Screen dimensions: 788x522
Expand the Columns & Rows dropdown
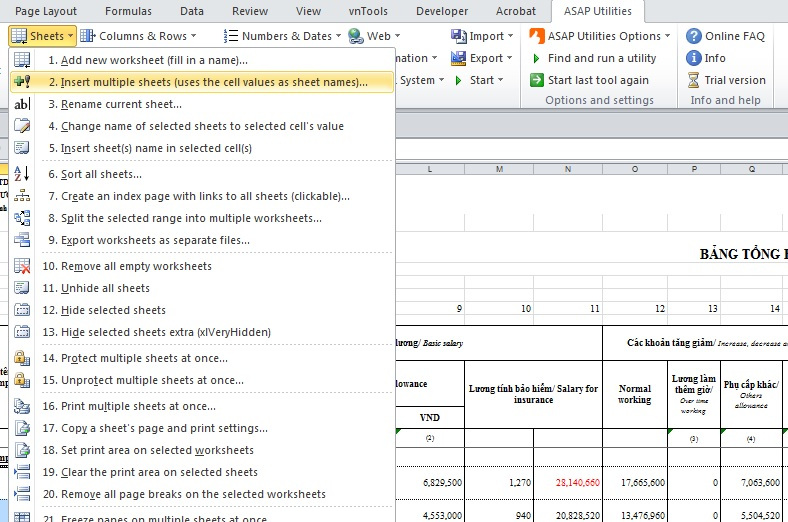(x=138, y=36)
